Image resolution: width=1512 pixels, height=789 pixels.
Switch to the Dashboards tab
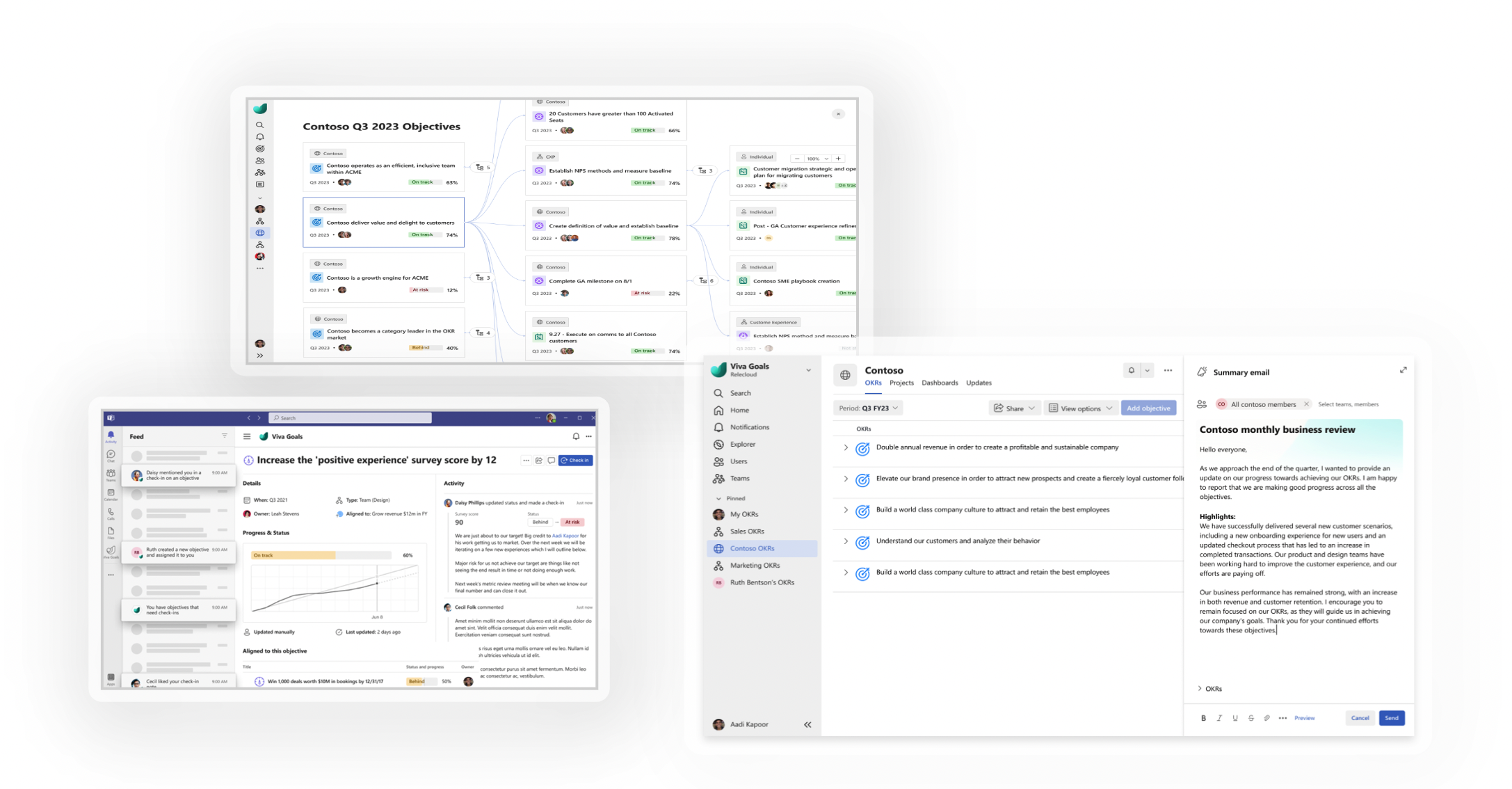tap(940, 383)
